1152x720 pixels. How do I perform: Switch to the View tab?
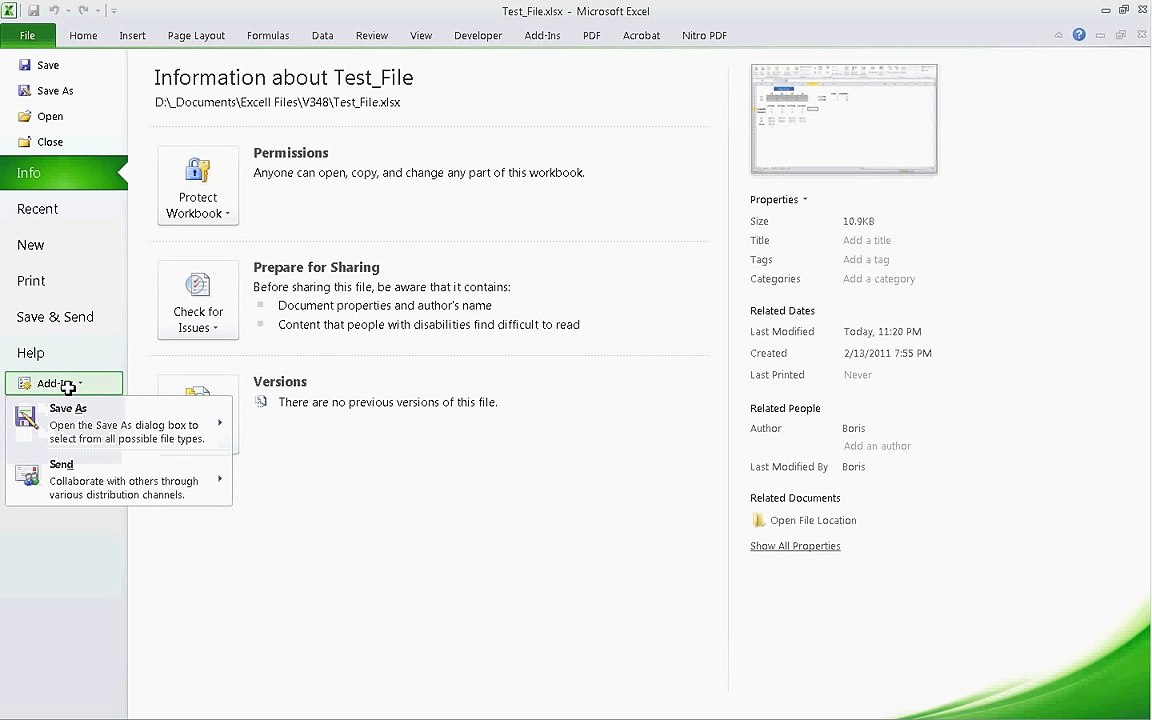point(421,35)
